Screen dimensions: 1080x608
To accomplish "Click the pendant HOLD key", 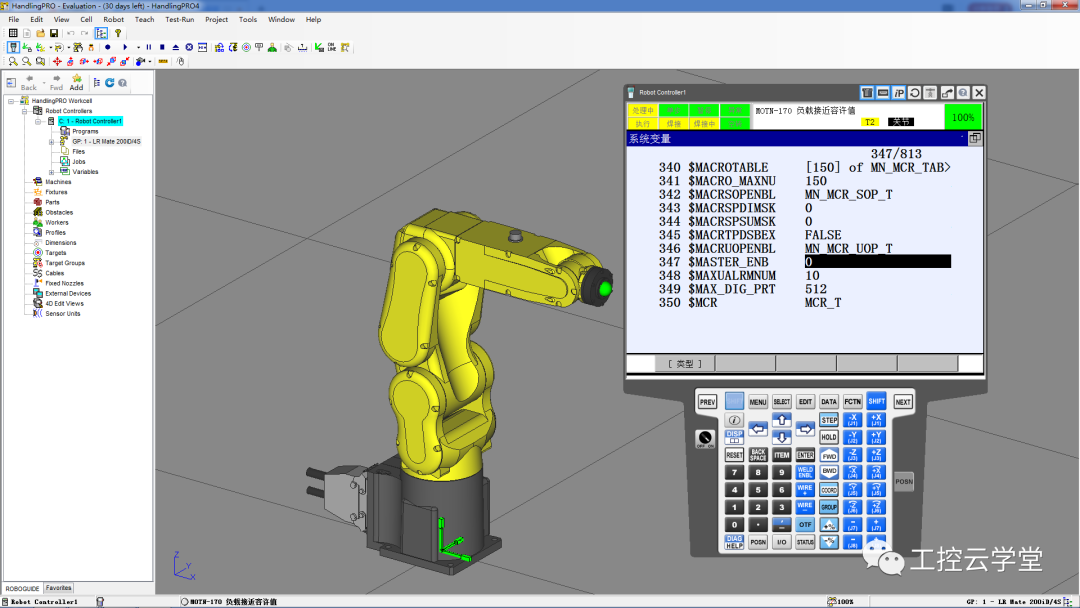I will coord(829,437).
